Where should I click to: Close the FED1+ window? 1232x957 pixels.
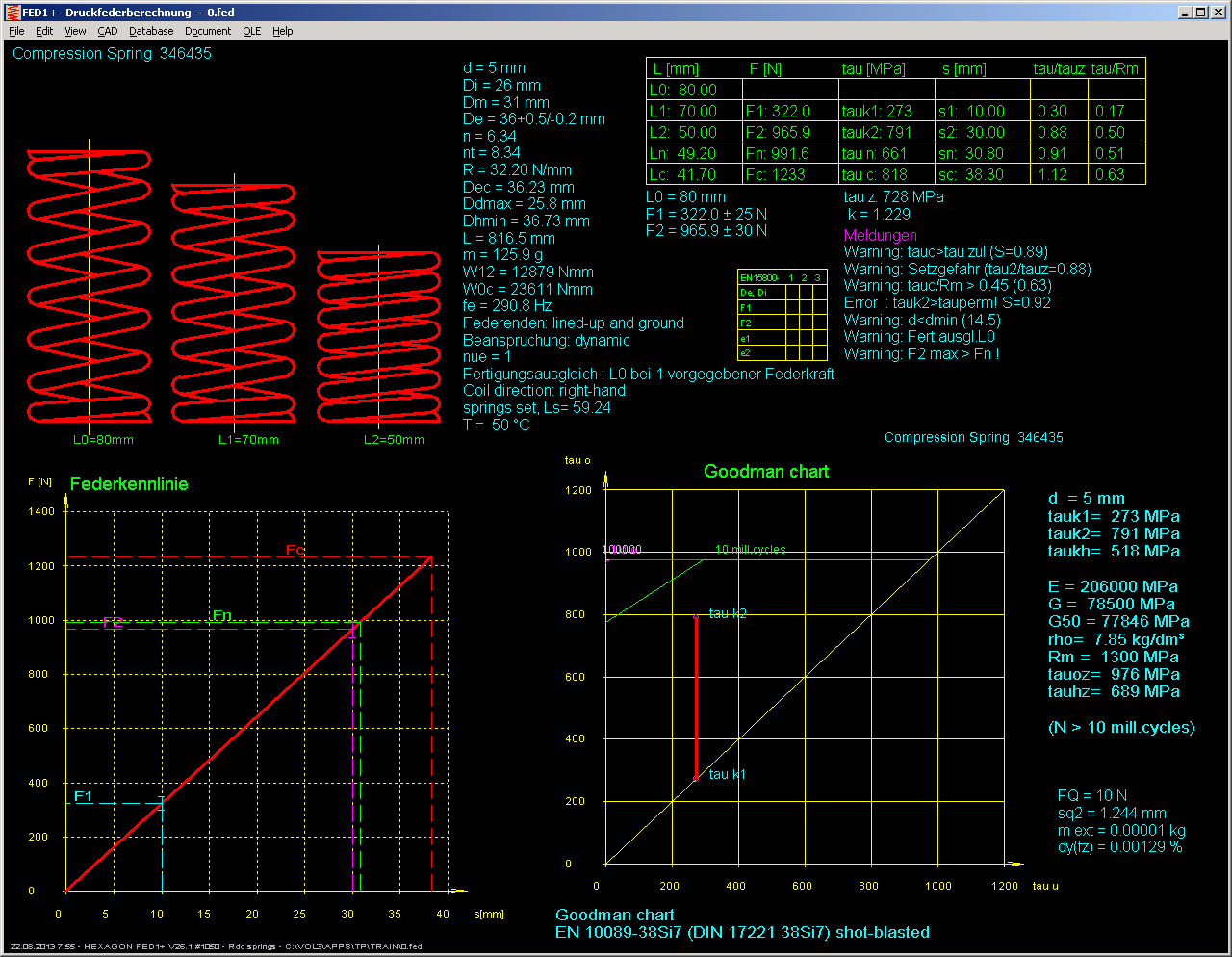coord(1217,13)
